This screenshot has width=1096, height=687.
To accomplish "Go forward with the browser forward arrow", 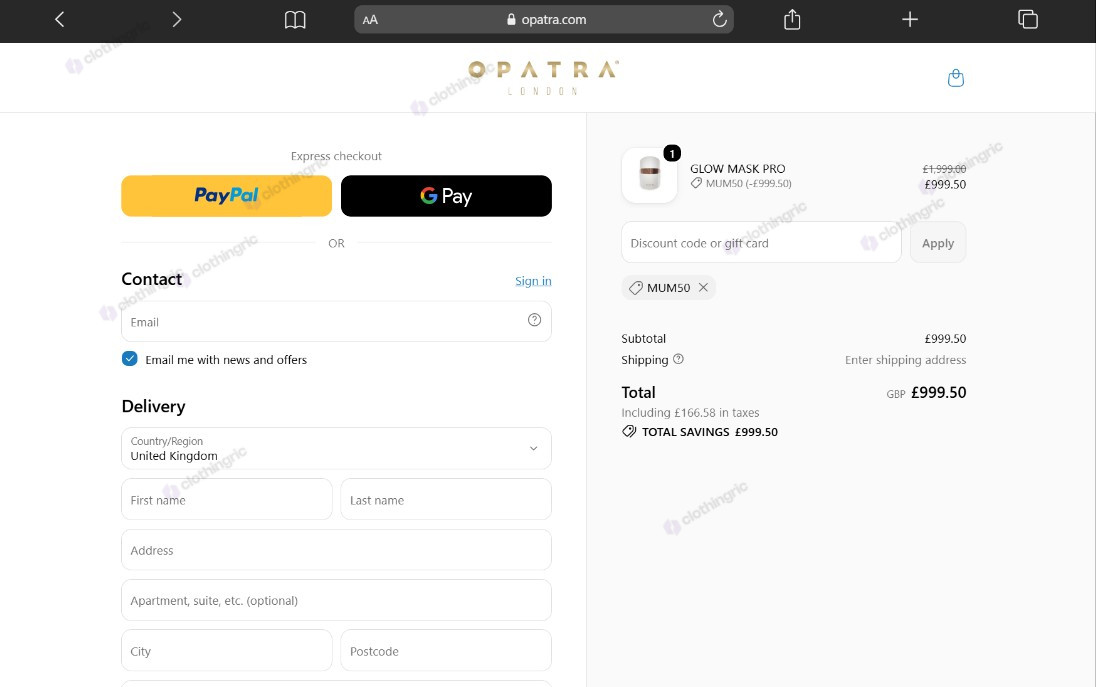I will coord(176,20).
